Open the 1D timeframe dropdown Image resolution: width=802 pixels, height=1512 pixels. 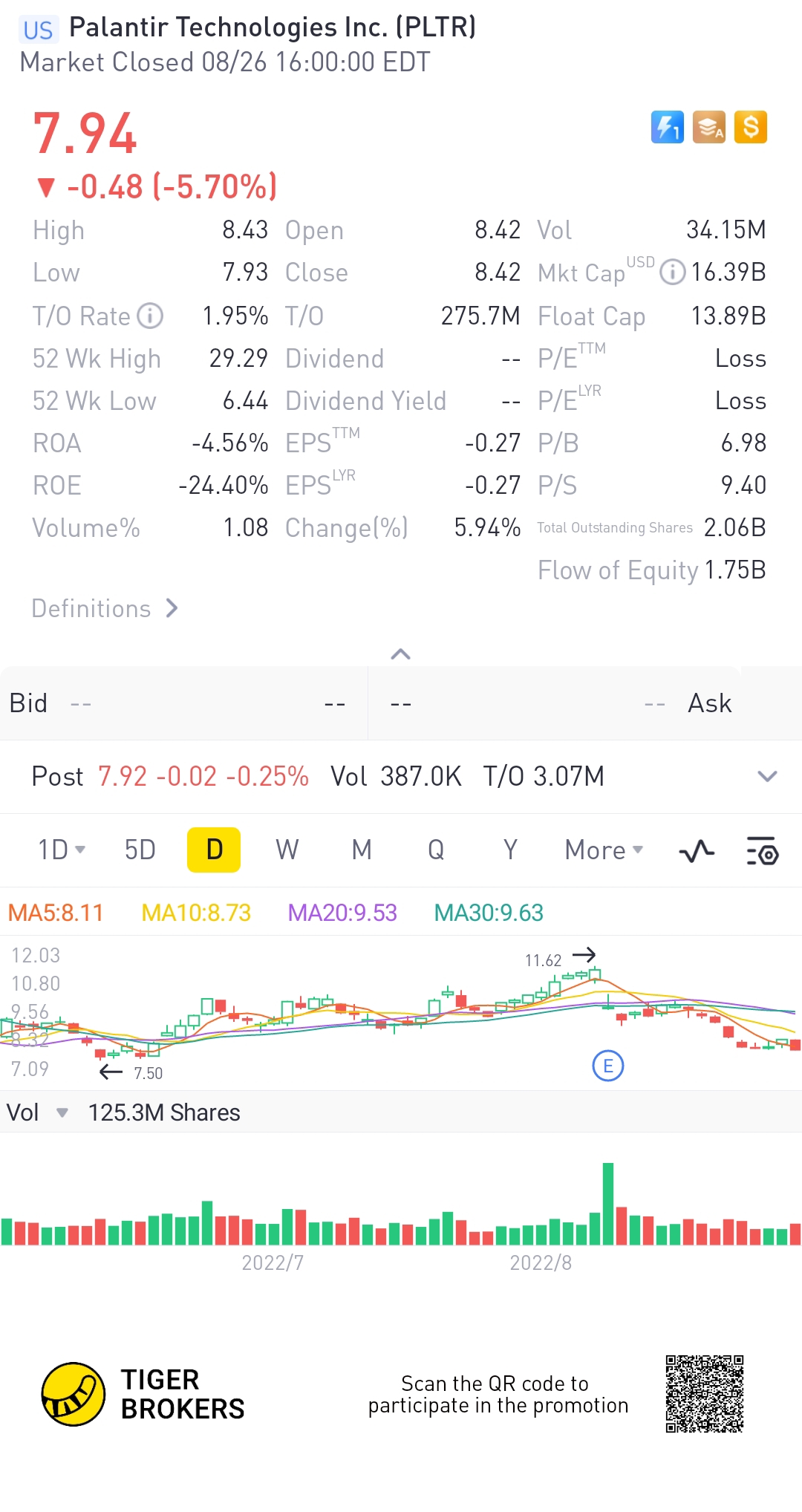pyautogui.click(x=62, y=850)
